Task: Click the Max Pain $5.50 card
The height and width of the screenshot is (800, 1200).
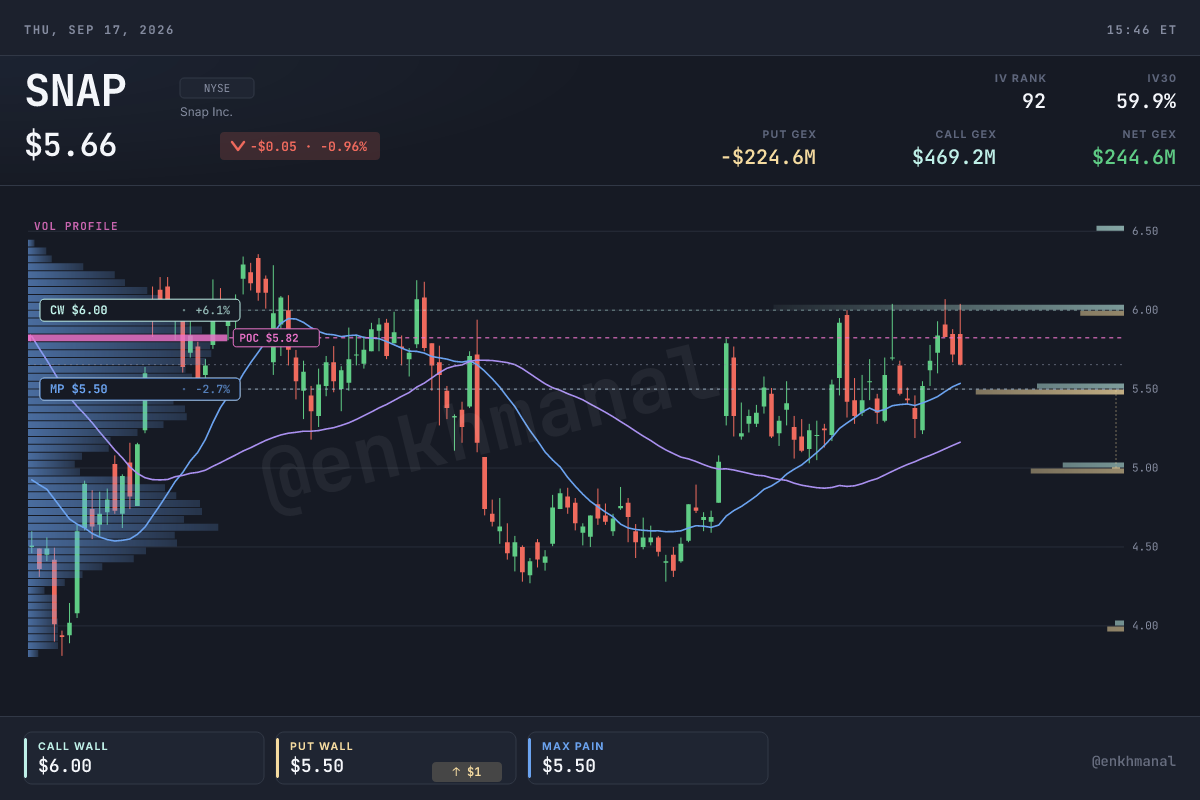Action: coord(648,758)
